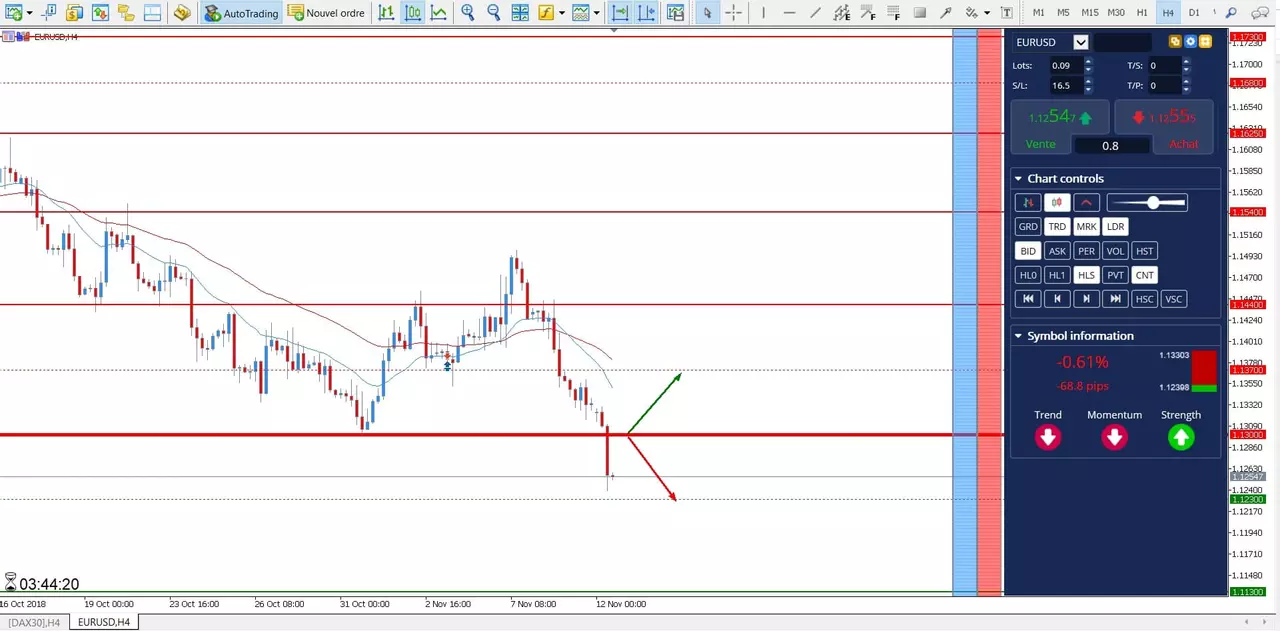Open the search magnifier
Screen dimensions: 1280x631
point(1231,13)
